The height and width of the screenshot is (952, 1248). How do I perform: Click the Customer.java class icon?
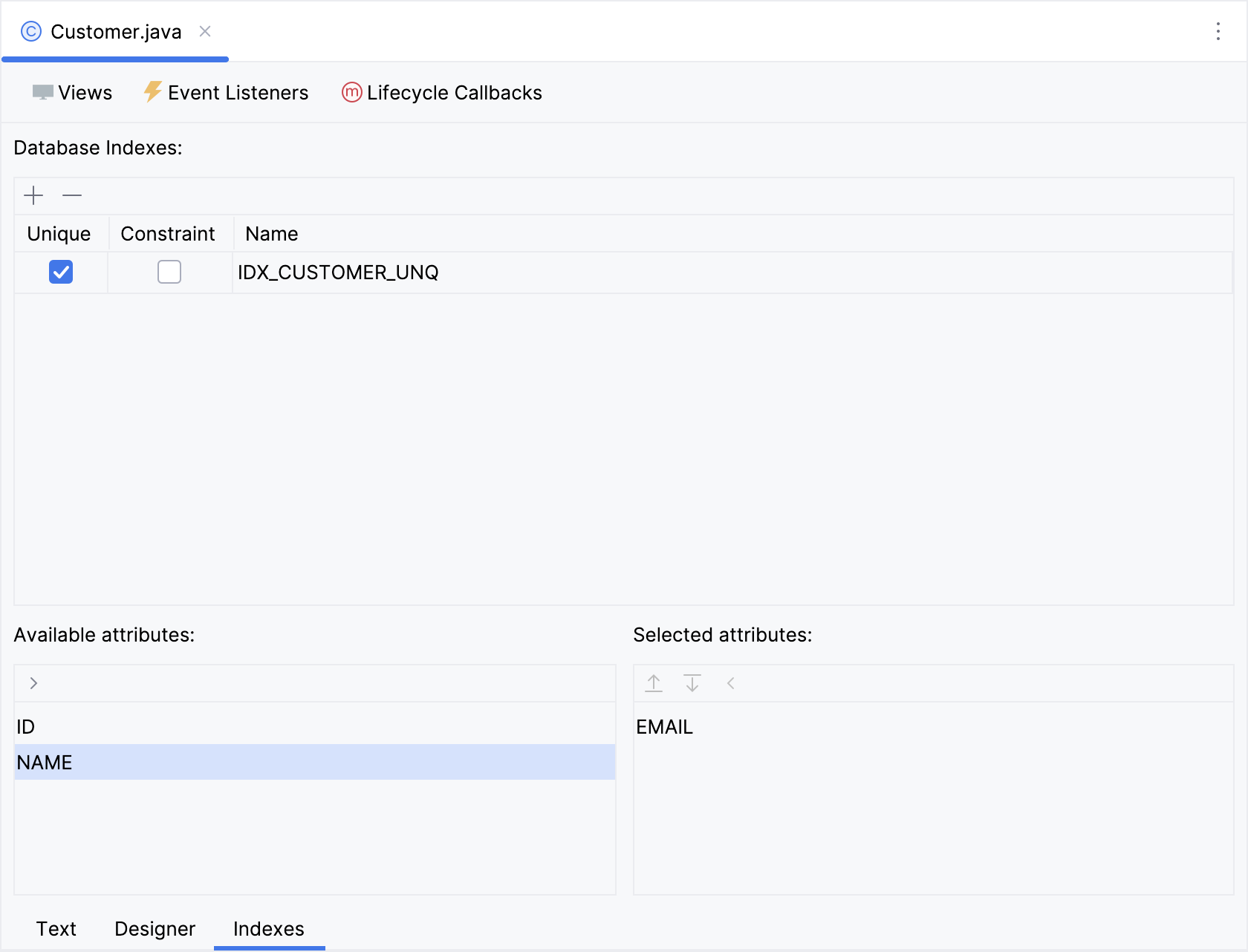pos(31,31)
